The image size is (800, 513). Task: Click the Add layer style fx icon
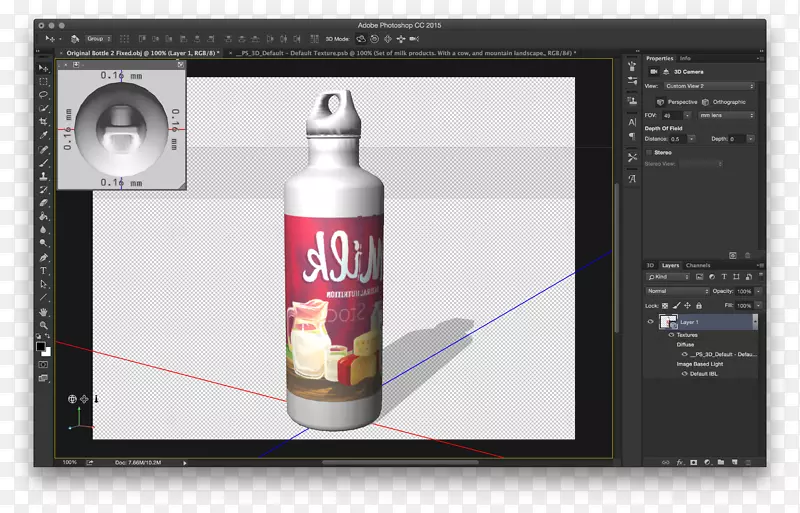(x=680, y=462)
